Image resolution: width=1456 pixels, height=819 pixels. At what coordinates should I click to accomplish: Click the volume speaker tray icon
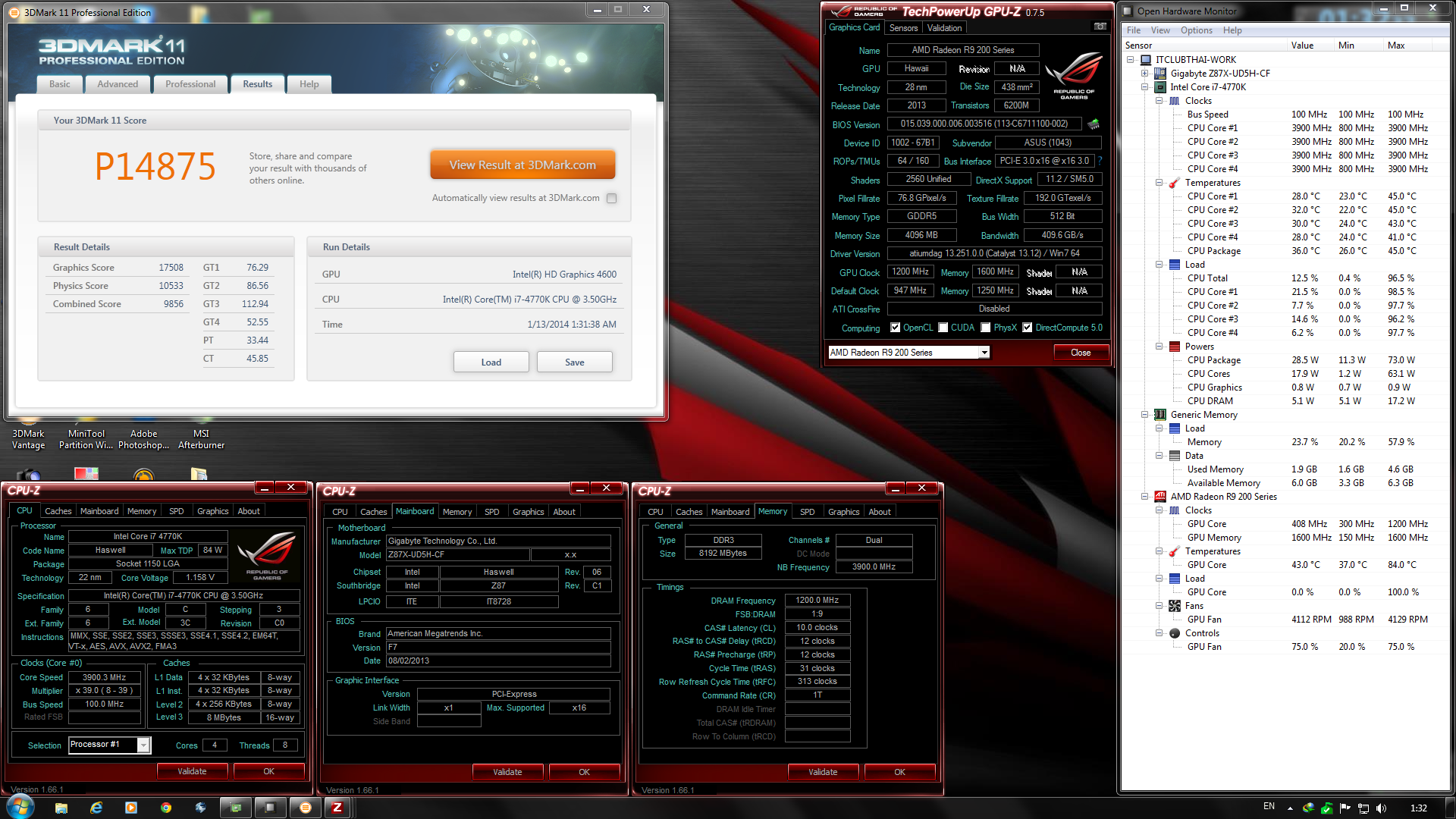pos(1381,808)
